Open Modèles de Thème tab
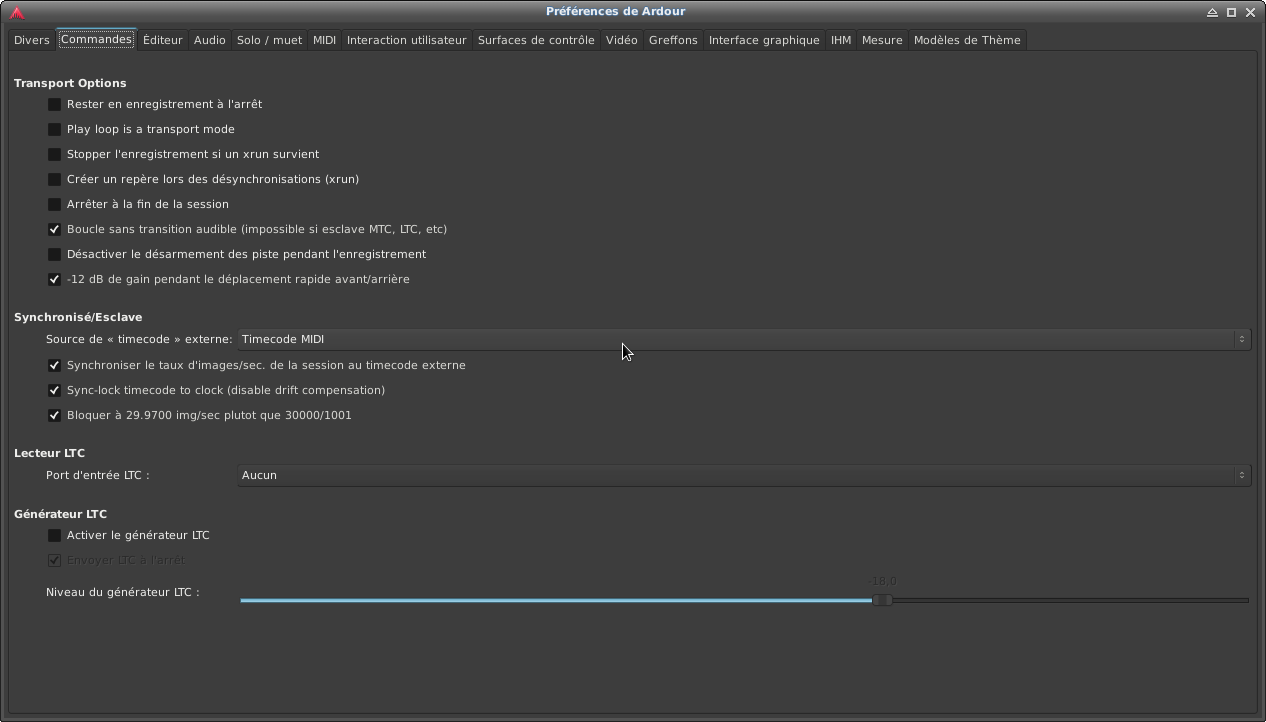 click(967, 40)
